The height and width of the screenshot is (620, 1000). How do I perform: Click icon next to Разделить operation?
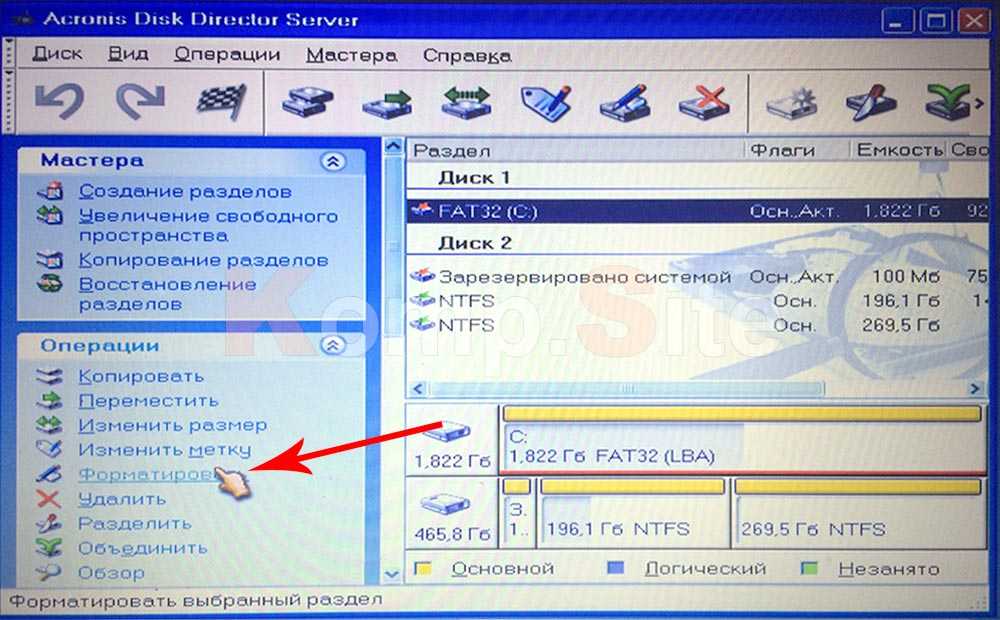click(x=50, y=524)
